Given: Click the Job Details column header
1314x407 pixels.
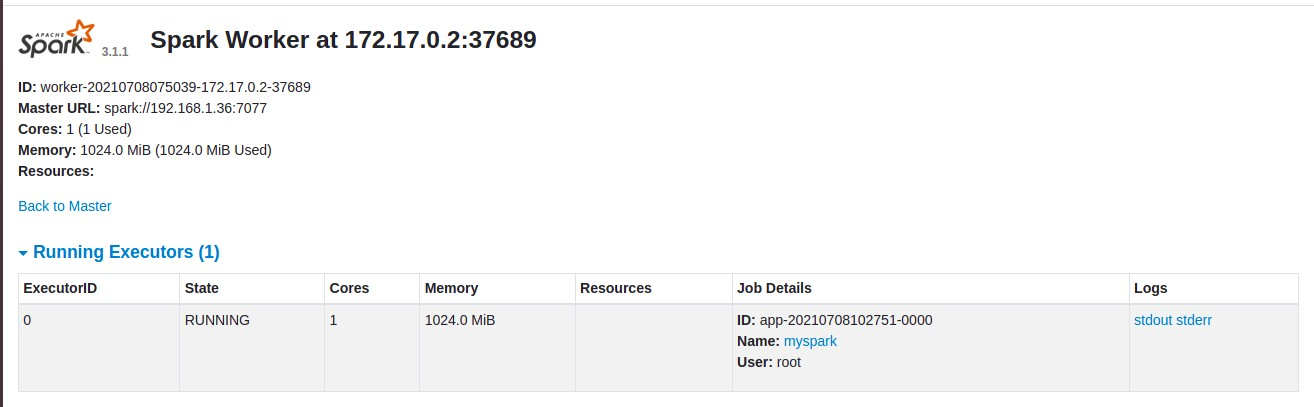Looking at the screenshot, I should point(774,288).
